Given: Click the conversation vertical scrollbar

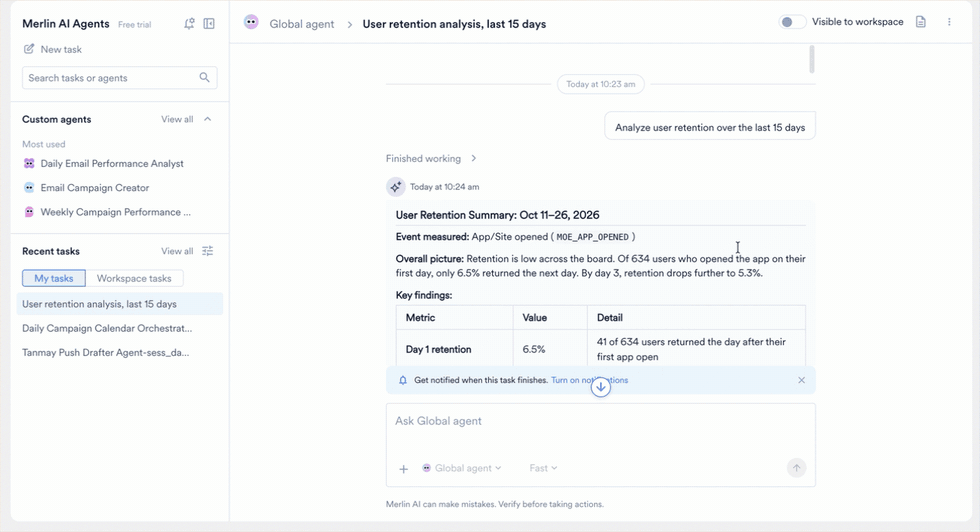Looking at the screenshot, I should coord(812,59).
